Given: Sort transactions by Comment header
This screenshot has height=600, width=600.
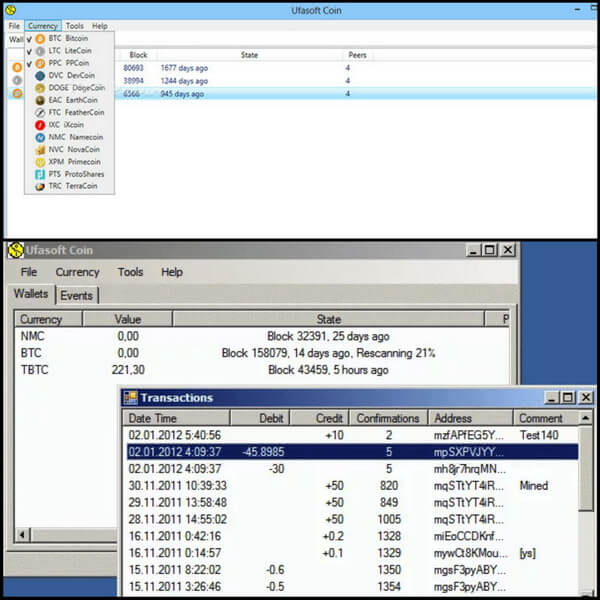Looking at the screenshot, I should click(x=545, y=418).
